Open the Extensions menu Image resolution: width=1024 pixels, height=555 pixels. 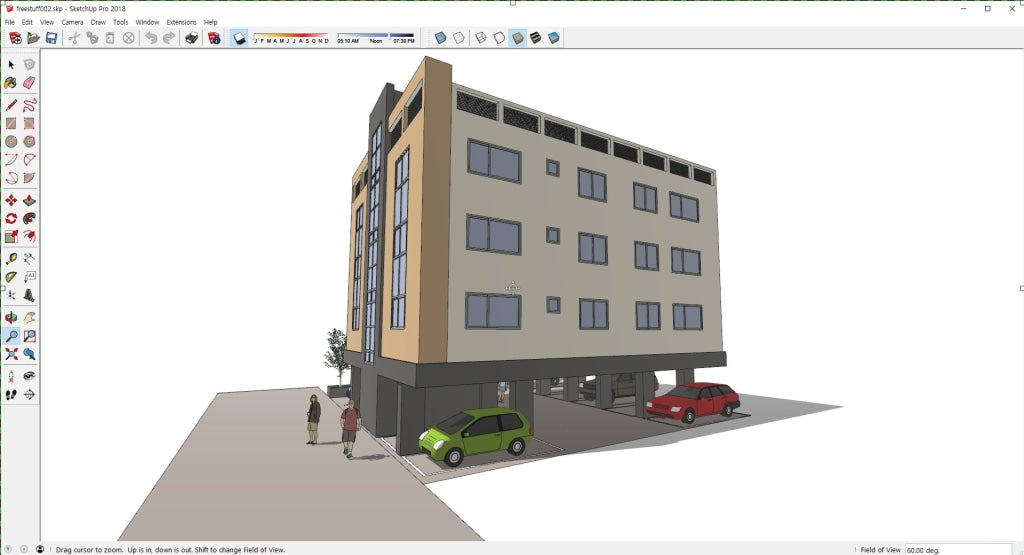click(181, 21)
